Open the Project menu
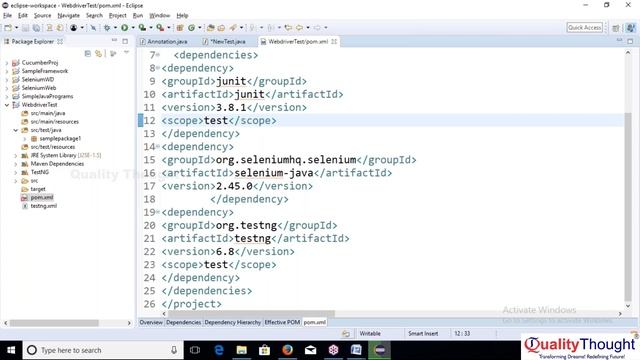The image size is (640, 360). tap(118, 16)
